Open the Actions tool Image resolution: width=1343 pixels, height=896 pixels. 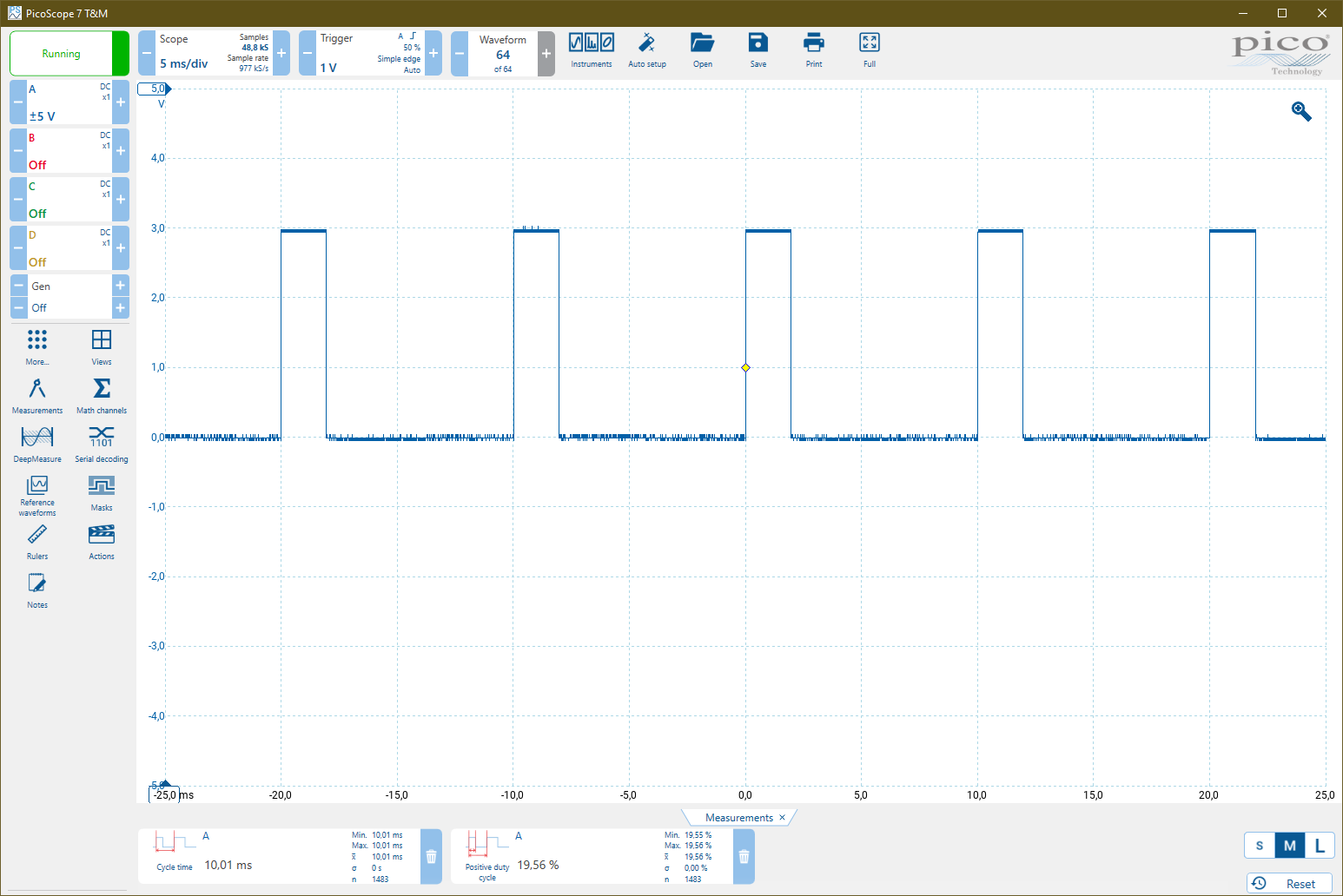(101, 541)
